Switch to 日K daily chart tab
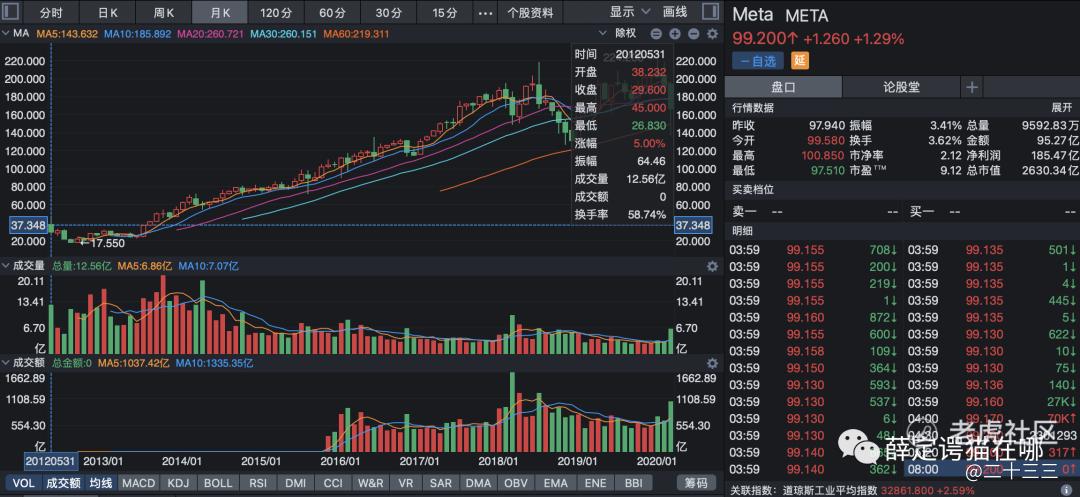 pos(107,13)
